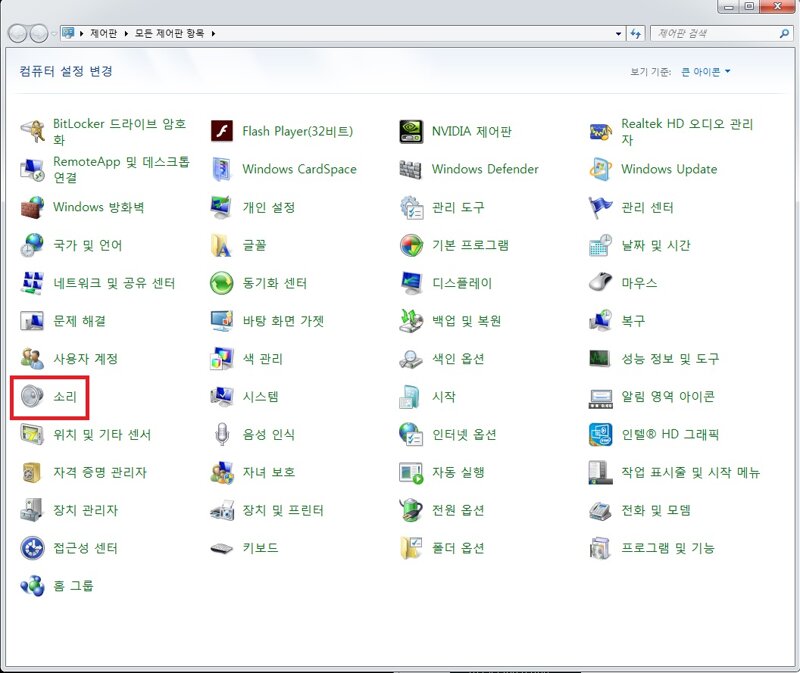Open the 인터넷 옵션 link

point(464,434)
